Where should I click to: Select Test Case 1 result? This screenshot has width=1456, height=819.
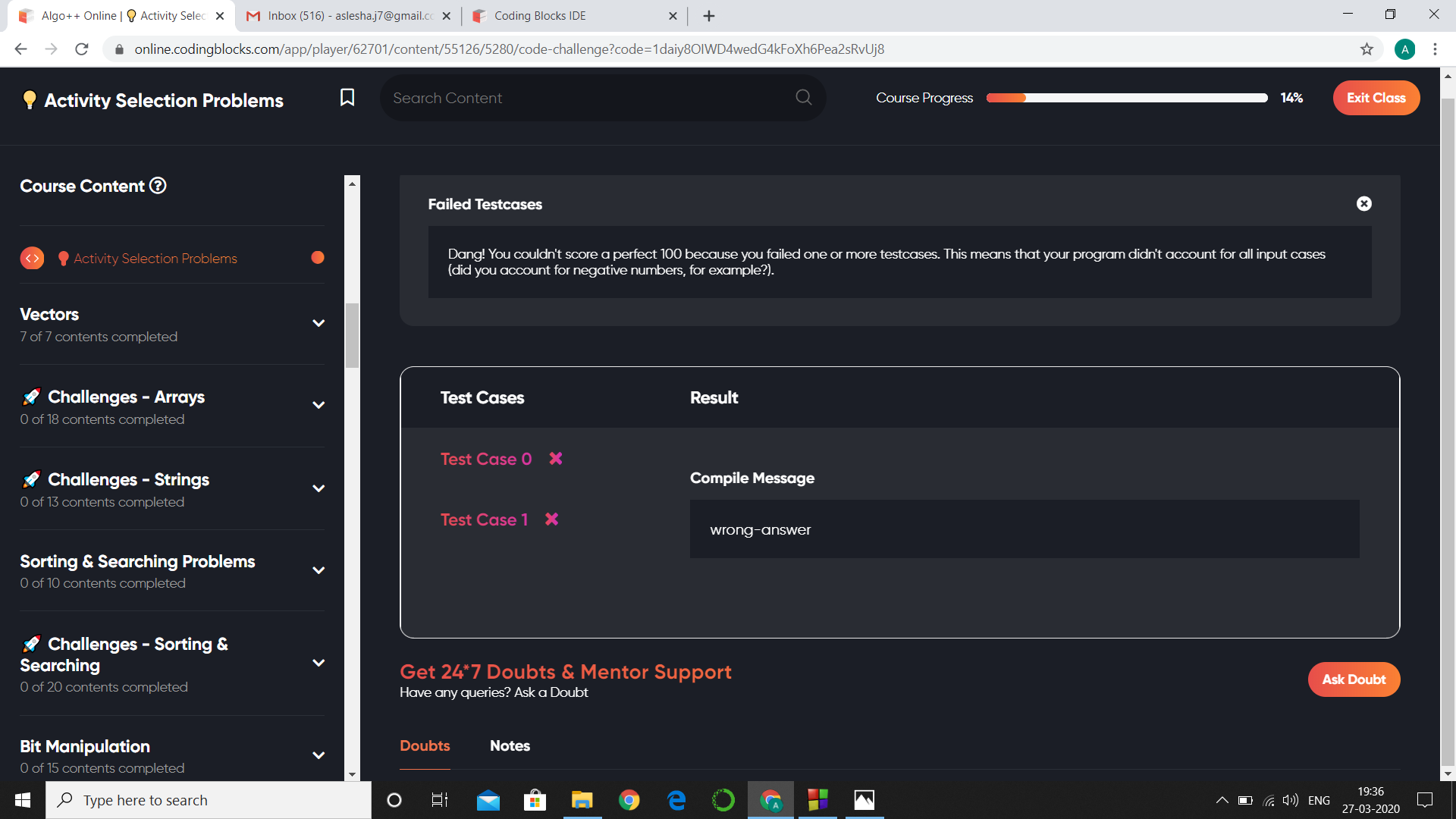484,519
